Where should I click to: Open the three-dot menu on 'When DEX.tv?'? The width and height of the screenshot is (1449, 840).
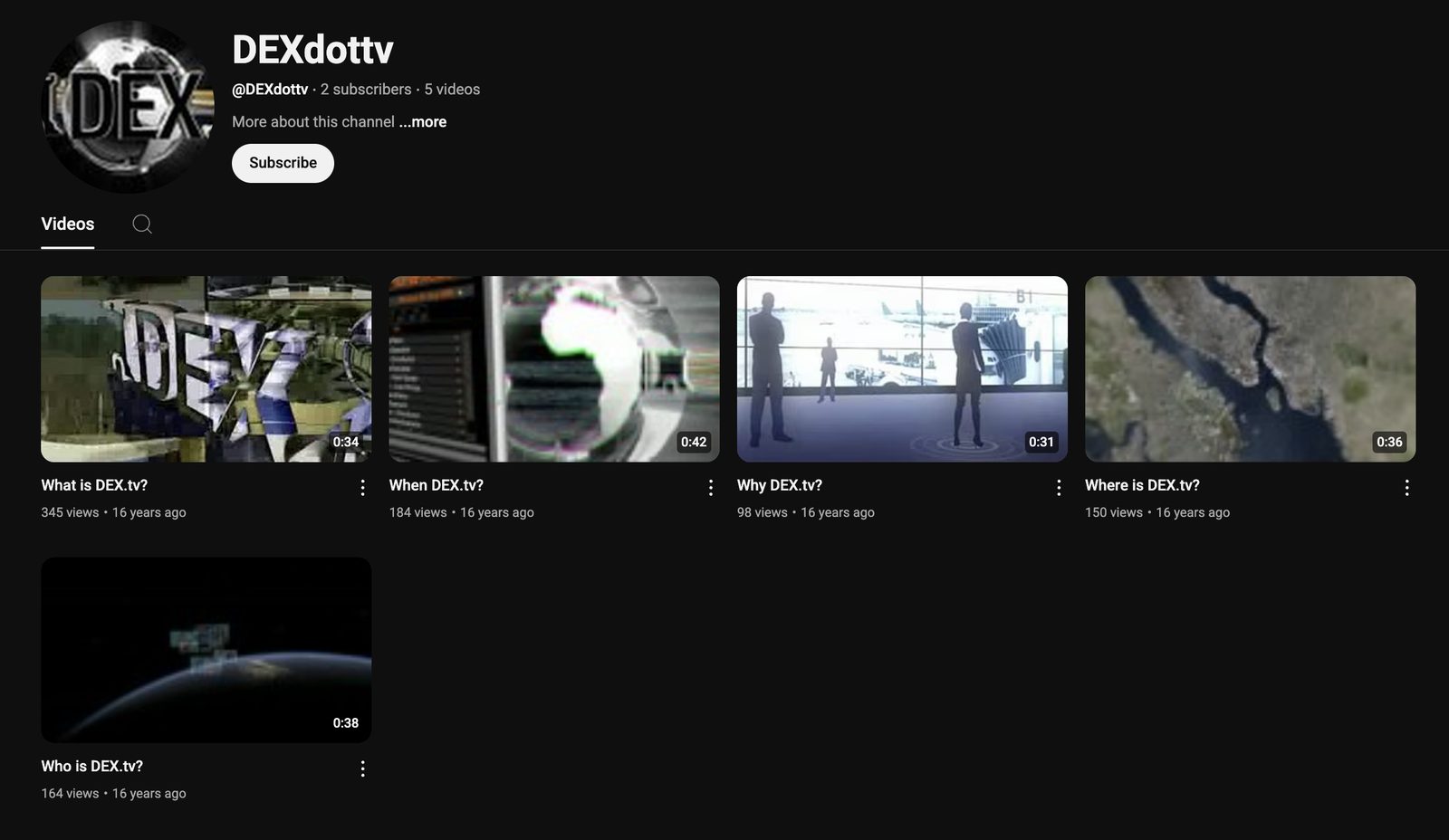coord(710,487)
